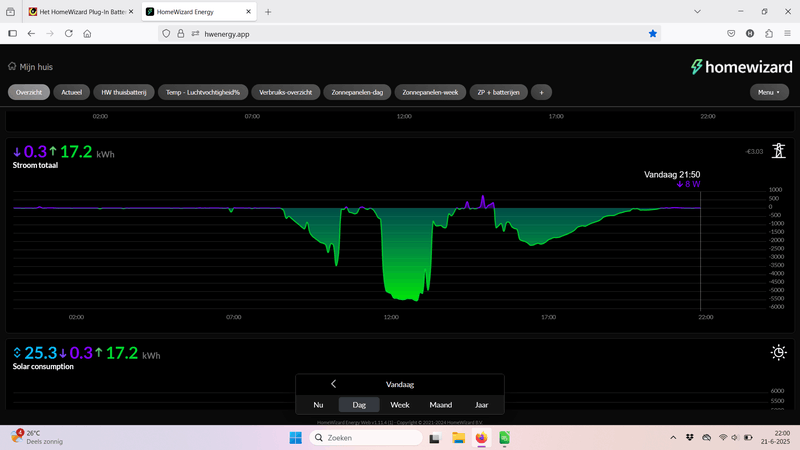The image size is (800, 450).
Task: Add a new dashboard with plus button
Action: pos(541,92)
